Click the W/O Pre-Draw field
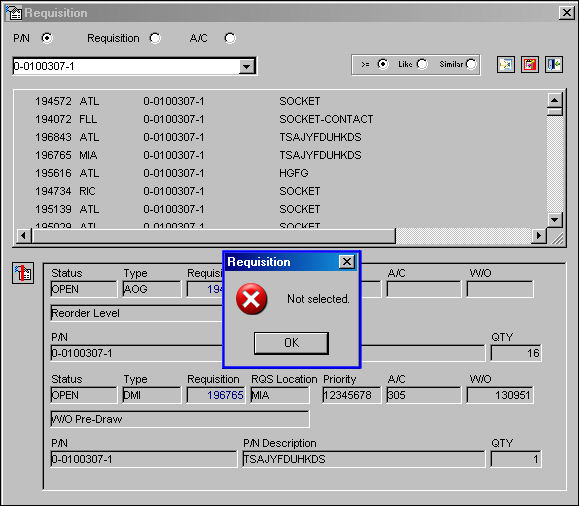Image resolution: width=579 pixels, height=506 pixels. point(180,419)
